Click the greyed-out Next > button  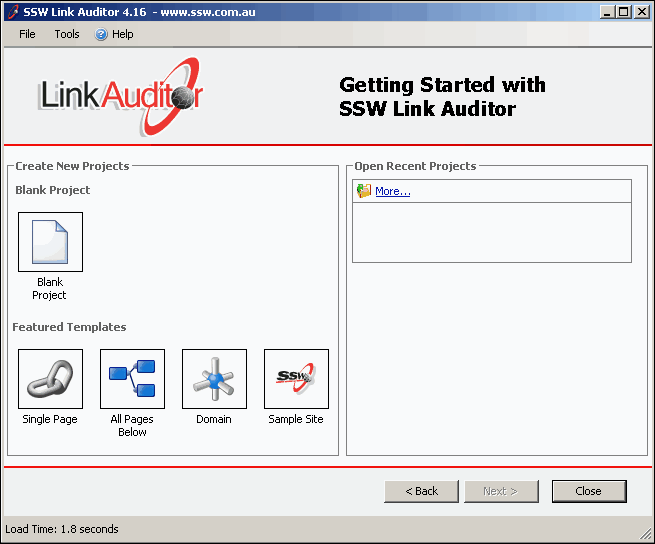tap(501, 491)
